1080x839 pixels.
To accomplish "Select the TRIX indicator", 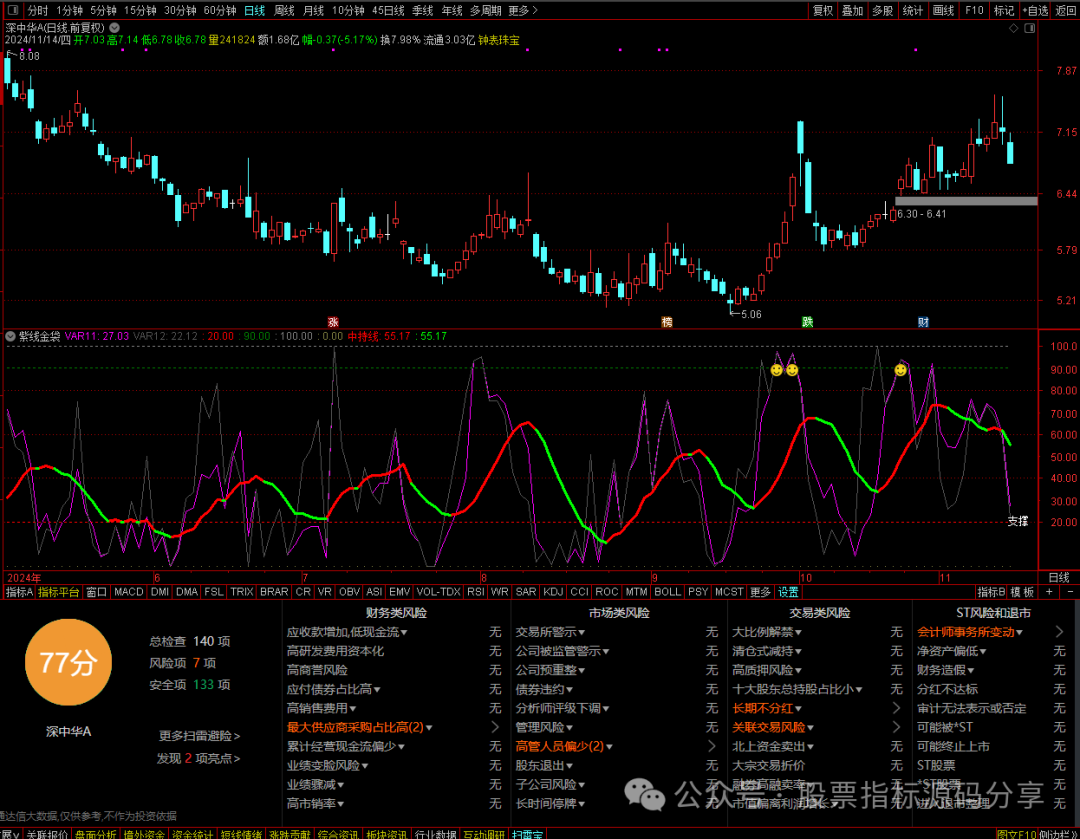I will (242, 592).
